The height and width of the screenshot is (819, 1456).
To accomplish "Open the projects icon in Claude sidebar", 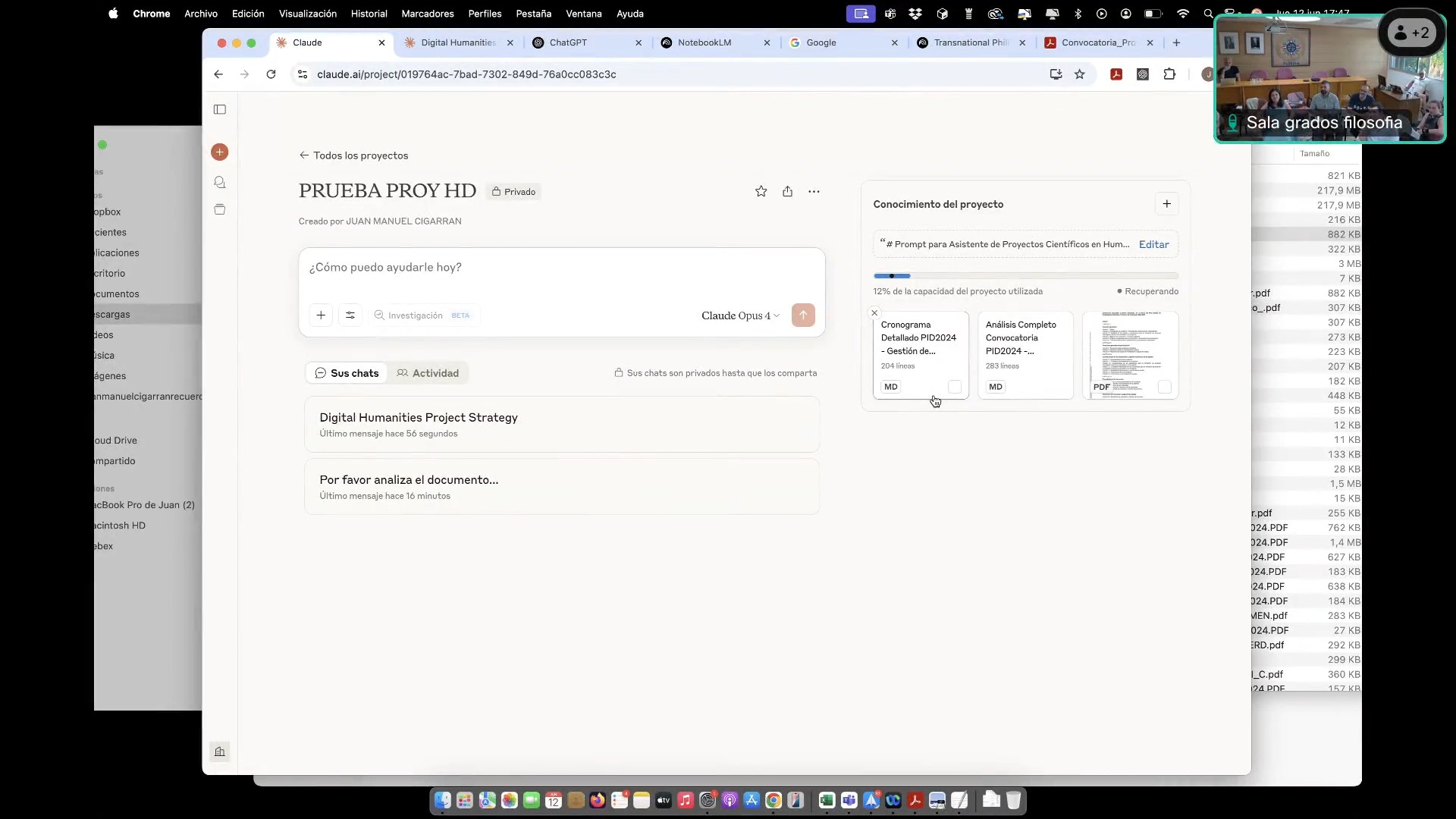I will pyautogui.click(x=220, y=210).
